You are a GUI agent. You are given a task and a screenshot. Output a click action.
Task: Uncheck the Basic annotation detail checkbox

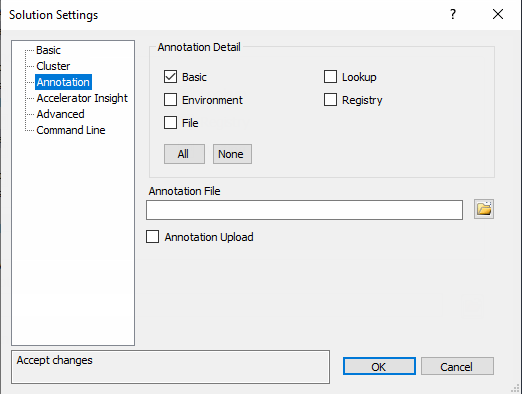tap(170, 77)
